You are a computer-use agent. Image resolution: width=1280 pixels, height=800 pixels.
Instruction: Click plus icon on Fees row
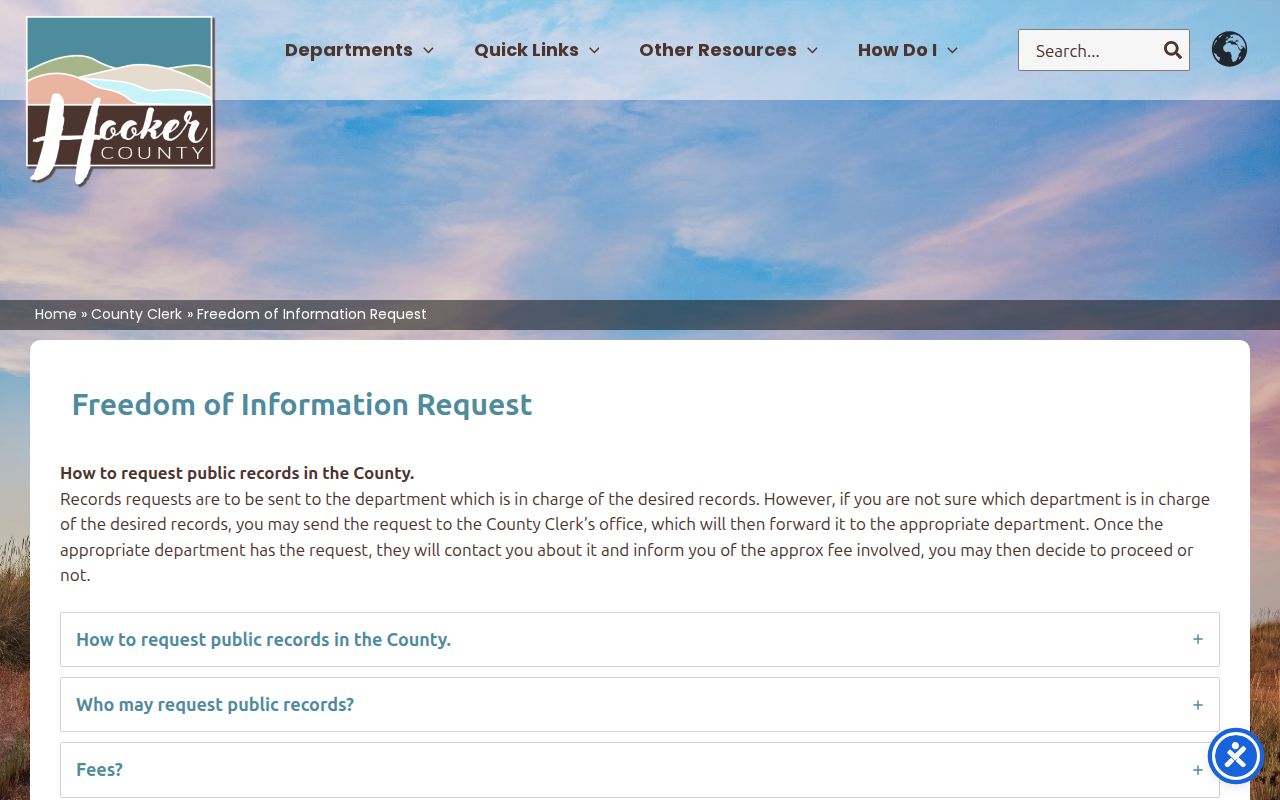pyautogui.click(x=1197, y=770)
